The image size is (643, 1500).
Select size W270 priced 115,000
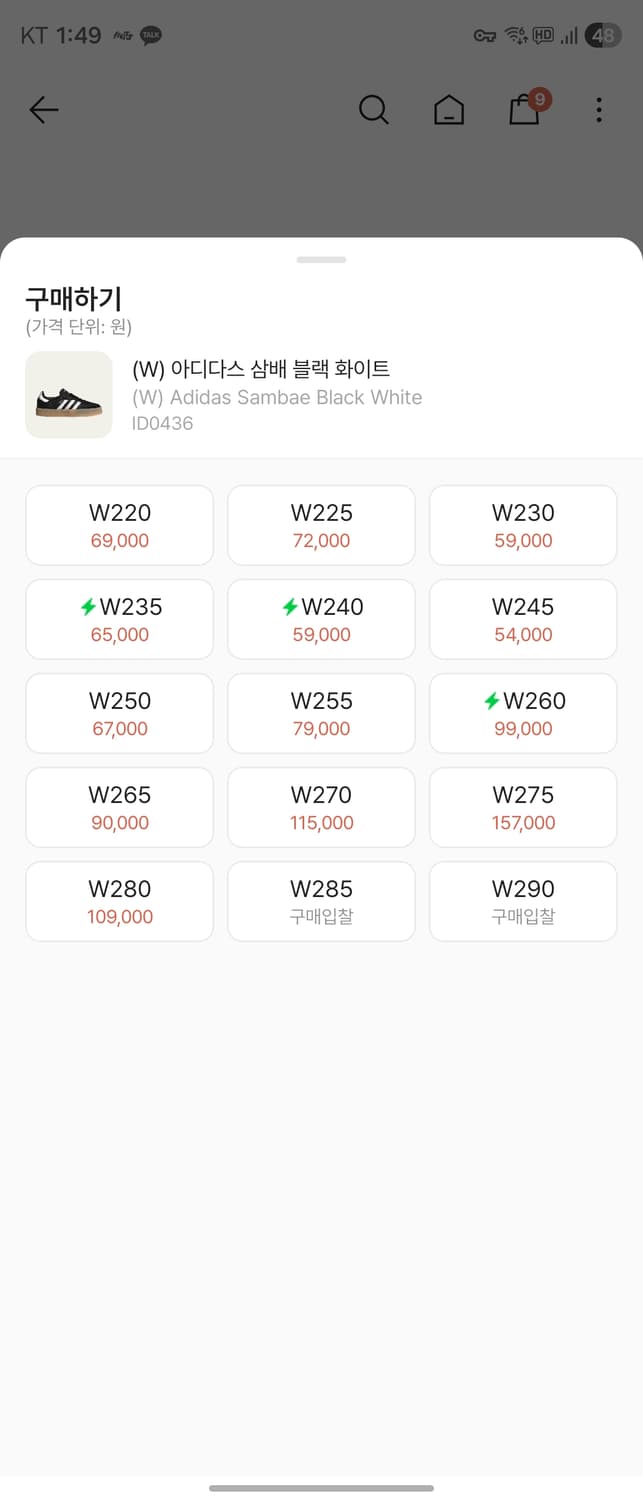pos(321,807)
